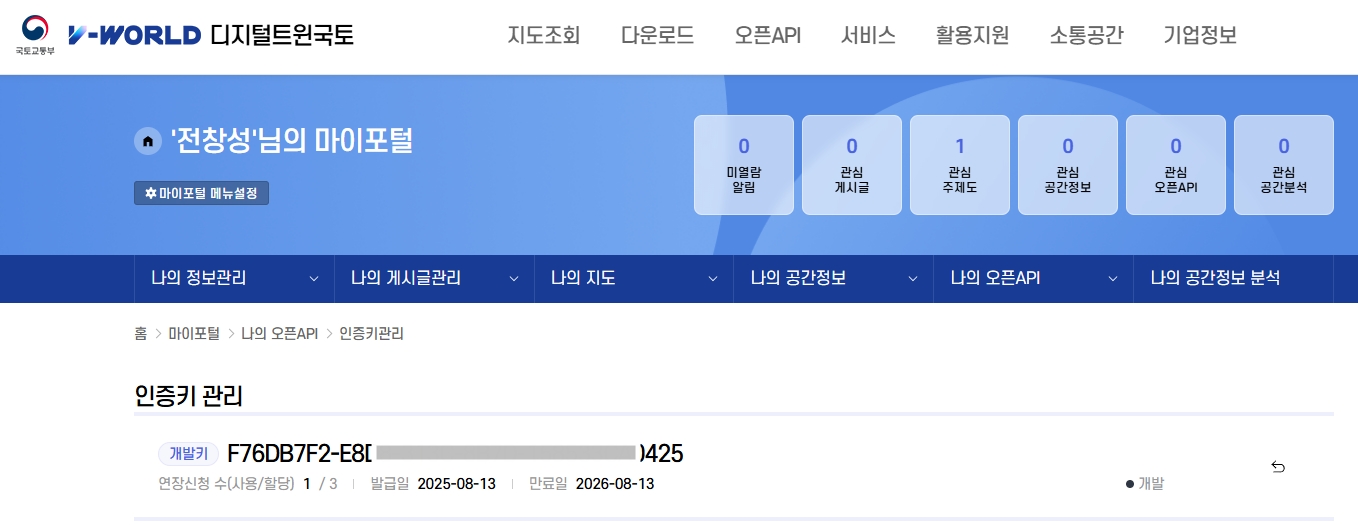Click the '전창성'님의 마이포털 title
Screen dimensions: 1358x526
(x=291, y=141)
